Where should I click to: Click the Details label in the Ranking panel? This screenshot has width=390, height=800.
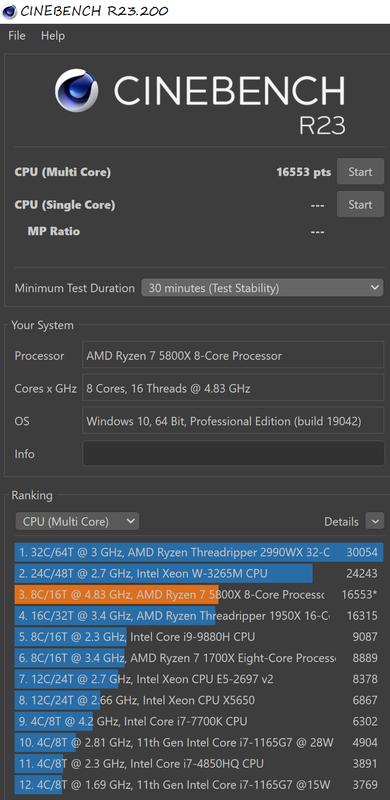[341, 521]
